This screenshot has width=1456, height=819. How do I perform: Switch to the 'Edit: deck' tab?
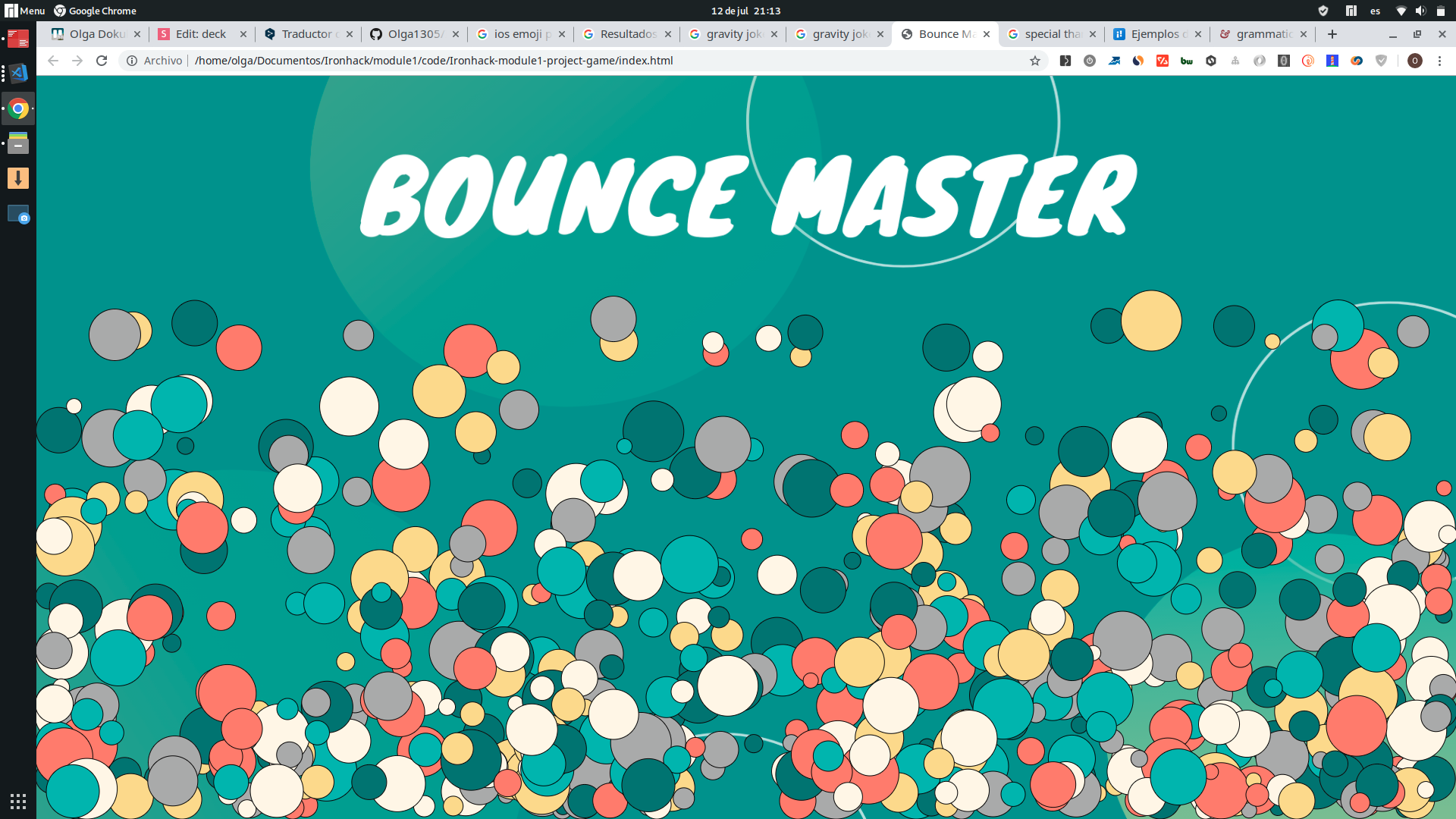200,34
